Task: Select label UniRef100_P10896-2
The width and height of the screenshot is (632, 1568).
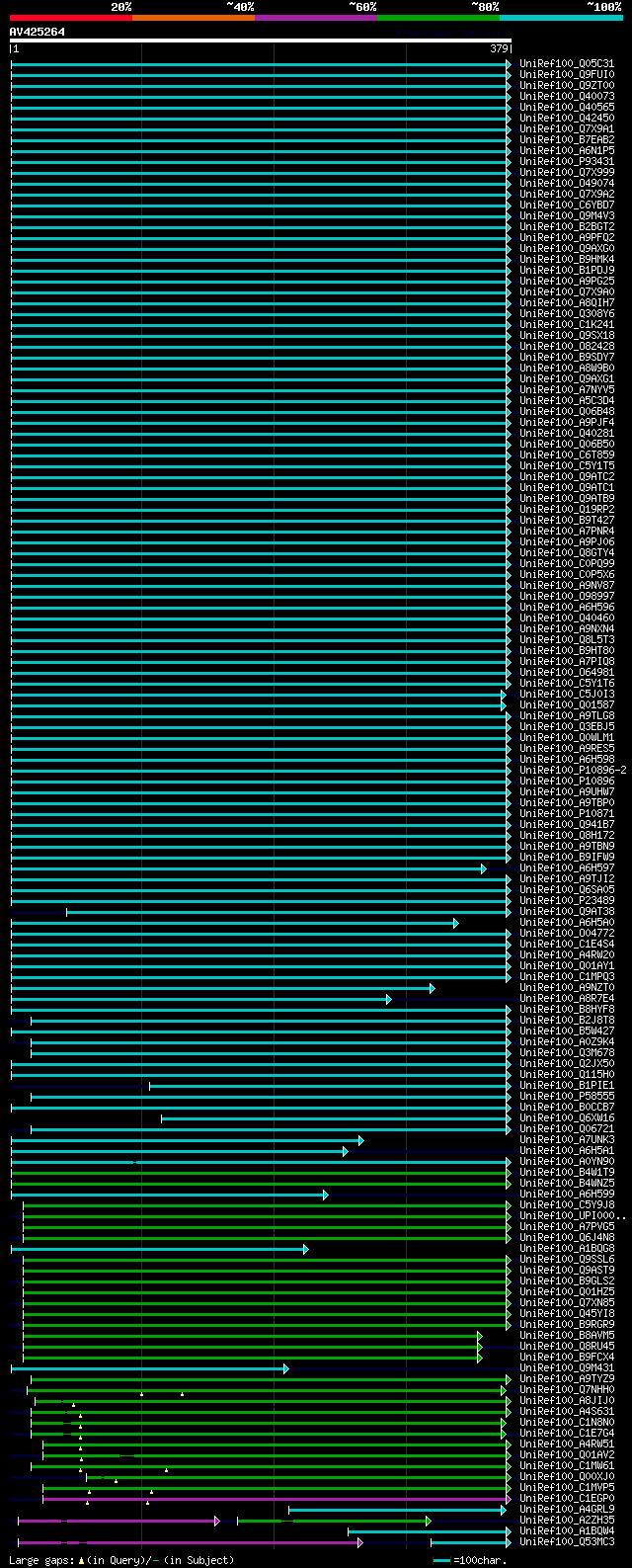Action: [573, 770]
